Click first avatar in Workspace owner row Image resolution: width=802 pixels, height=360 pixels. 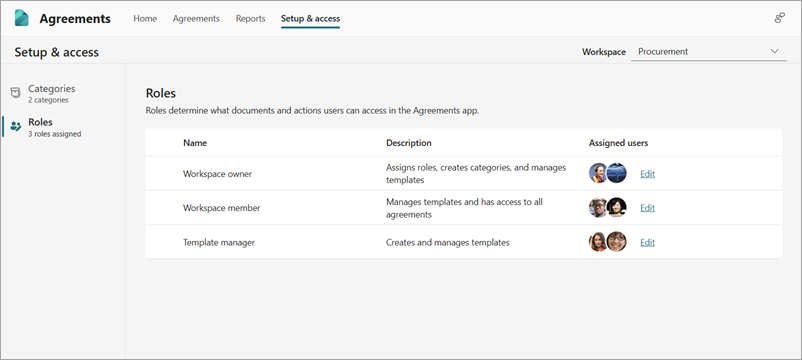point(598,173)
